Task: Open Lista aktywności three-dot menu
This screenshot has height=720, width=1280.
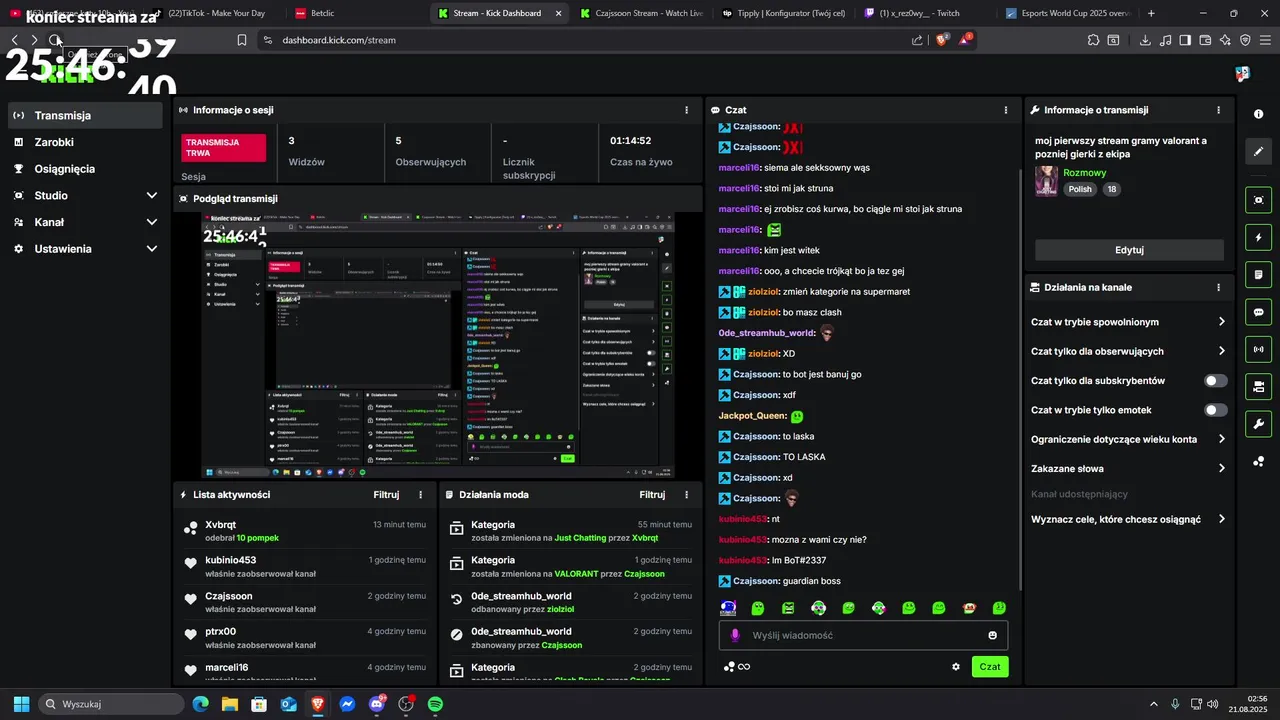Action: point(420,494)
